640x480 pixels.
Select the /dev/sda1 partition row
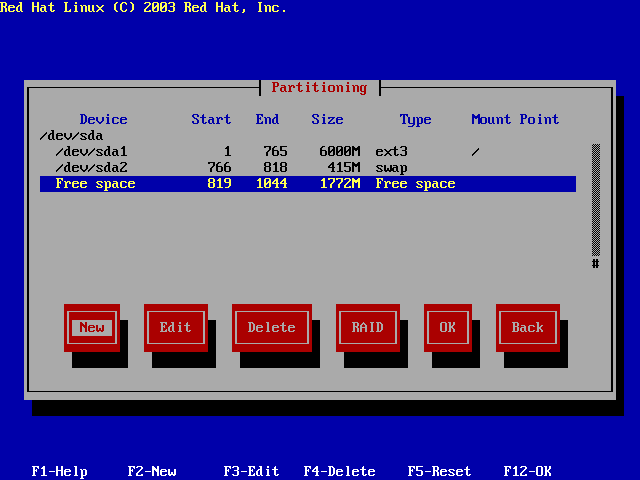[x=308, y=151]
